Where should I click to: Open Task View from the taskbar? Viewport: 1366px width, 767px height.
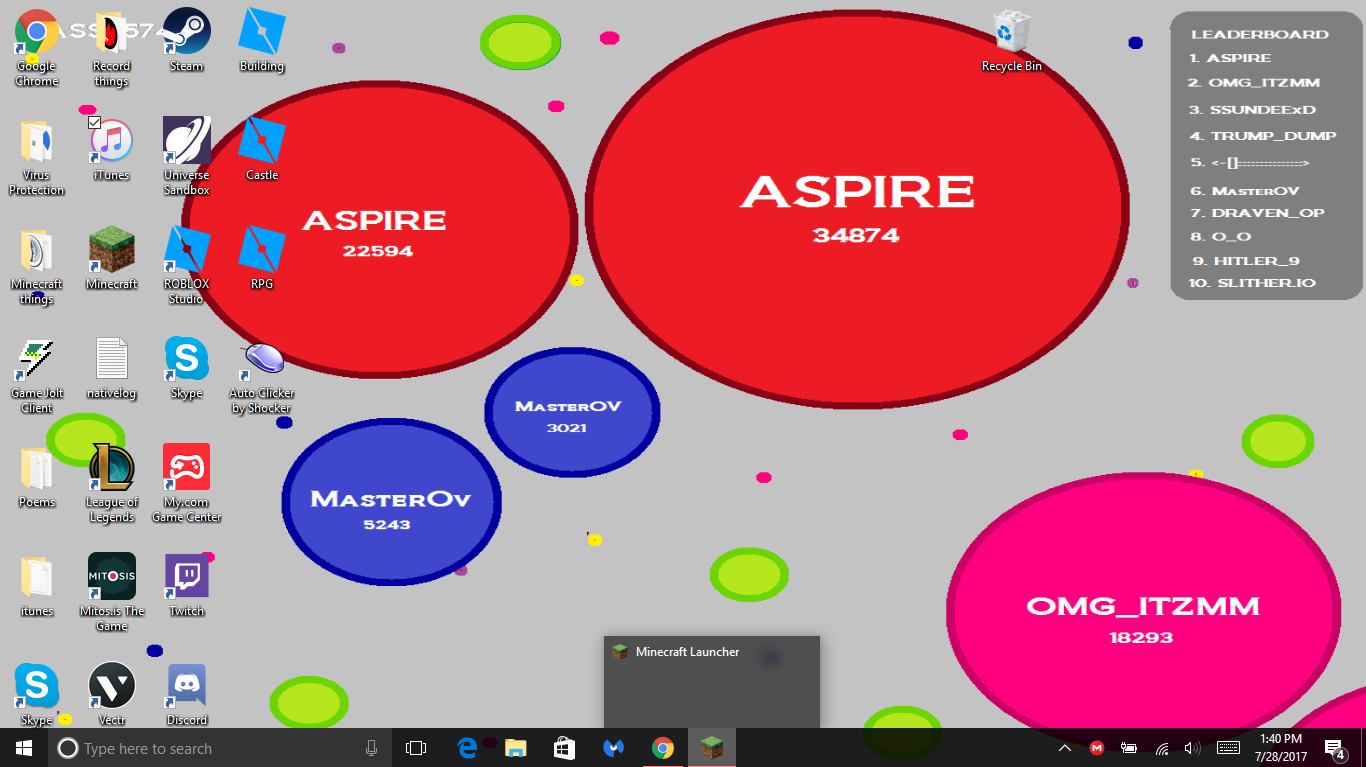[416, 748]
